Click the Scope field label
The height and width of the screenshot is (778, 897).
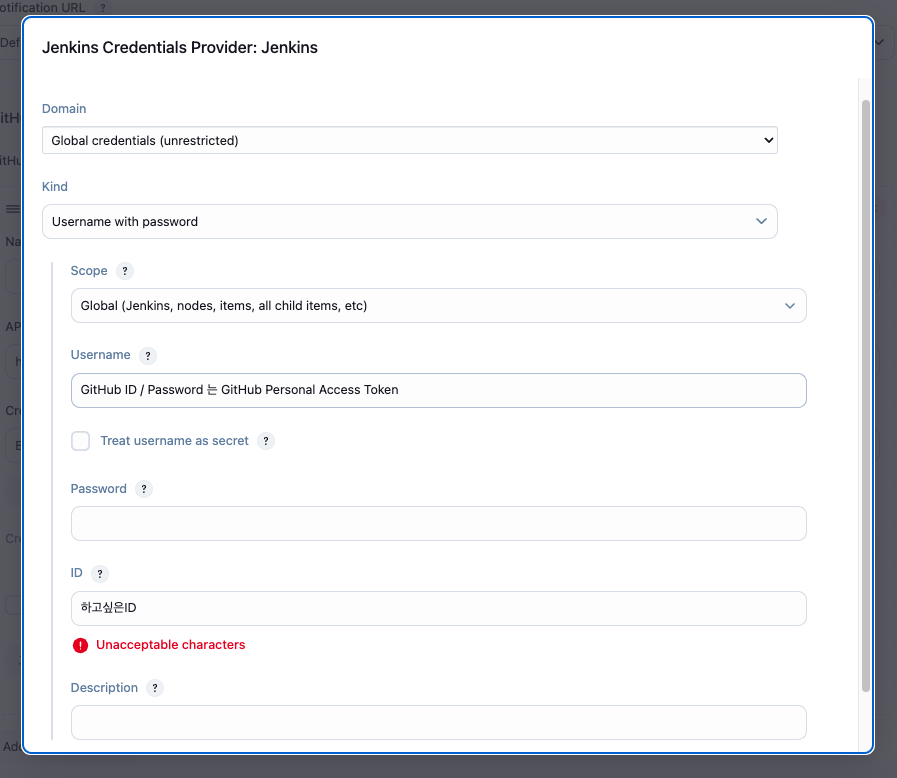pyautogui.click(x=89, y=271)
